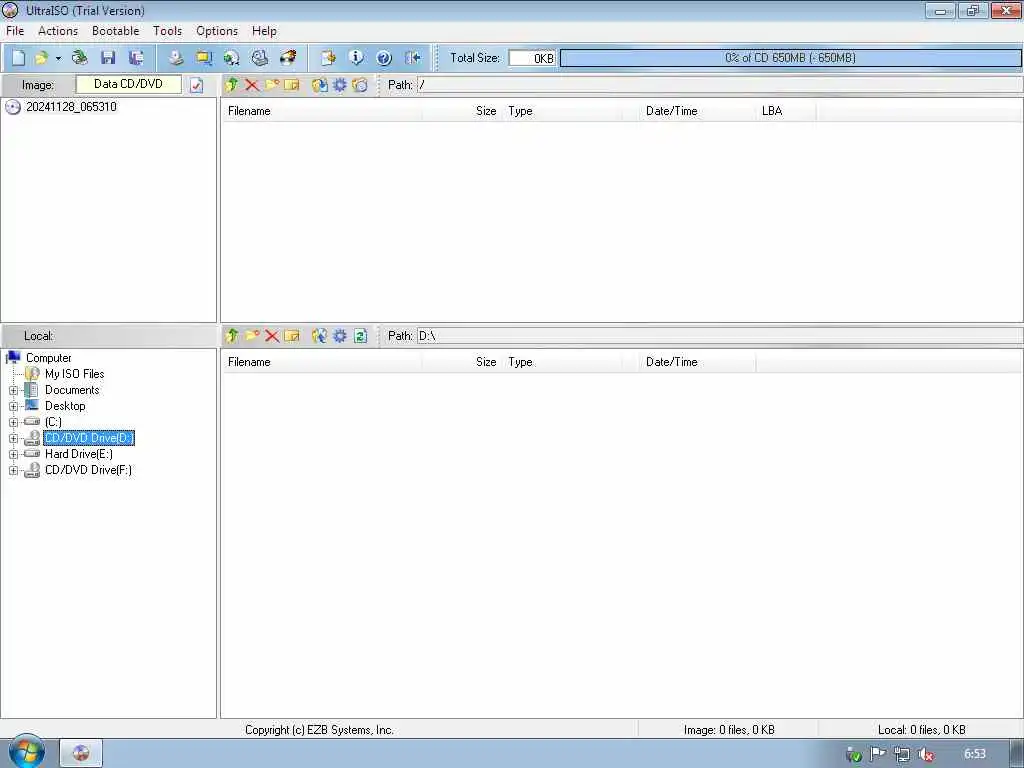
Task: Click the bootable checkmark icon beside Data CD/DVD
Action: (197, 85)
